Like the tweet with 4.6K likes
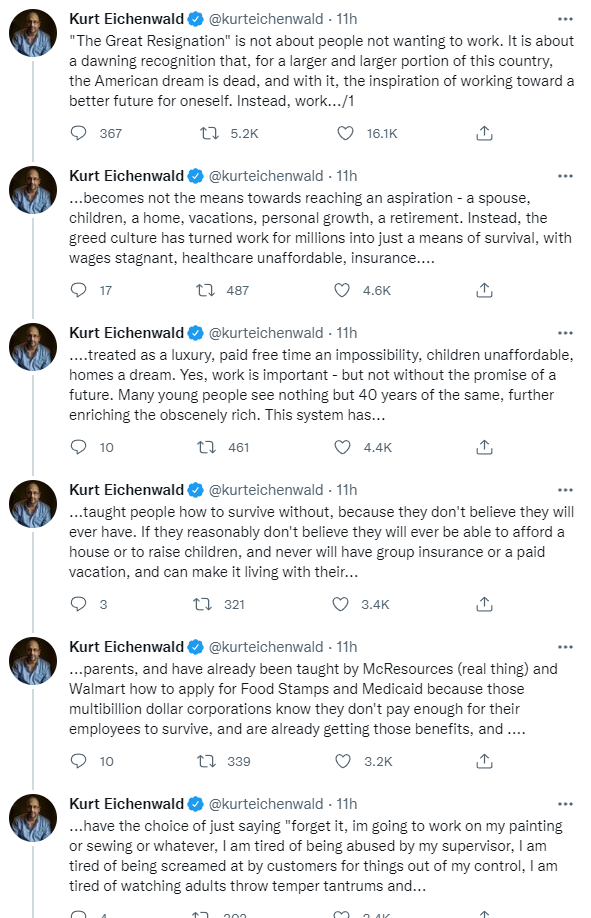The height and width of the screenshot is (918, 591). pos(342,290)
